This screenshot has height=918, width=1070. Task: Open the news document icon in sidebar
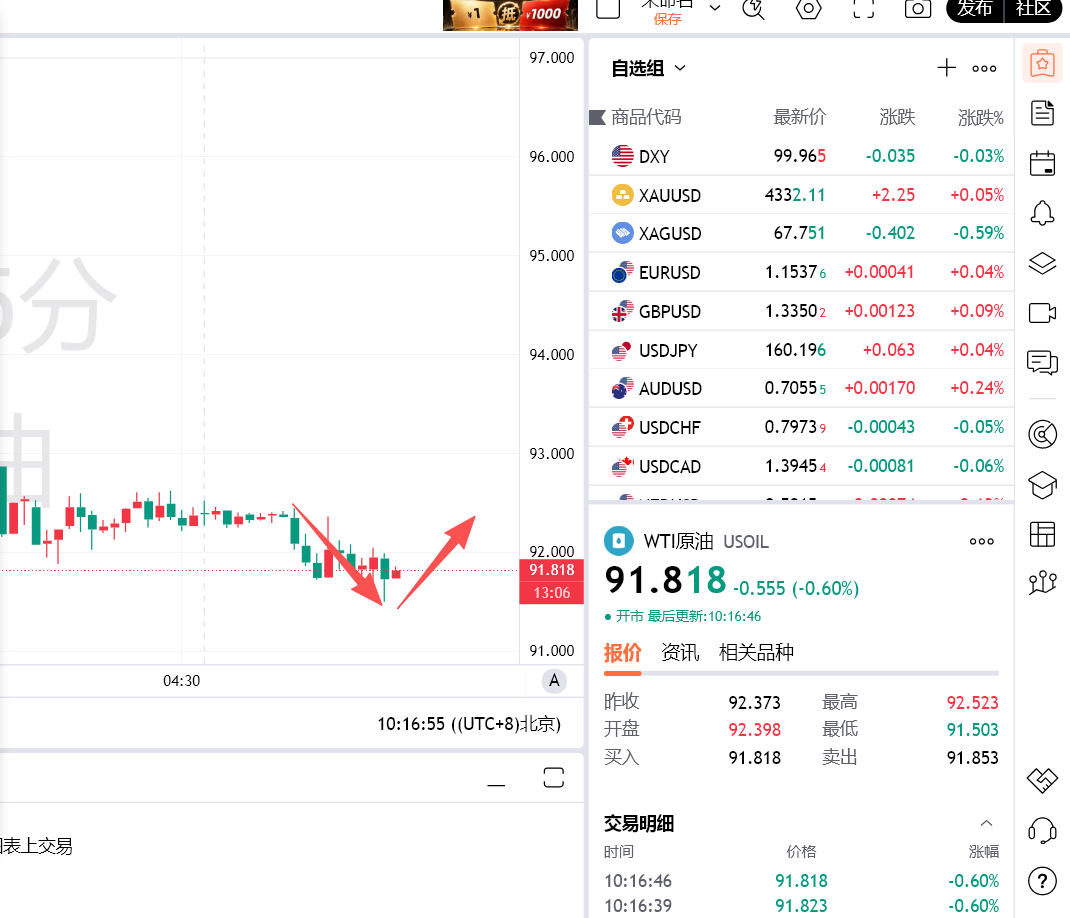click(1042, 113)
